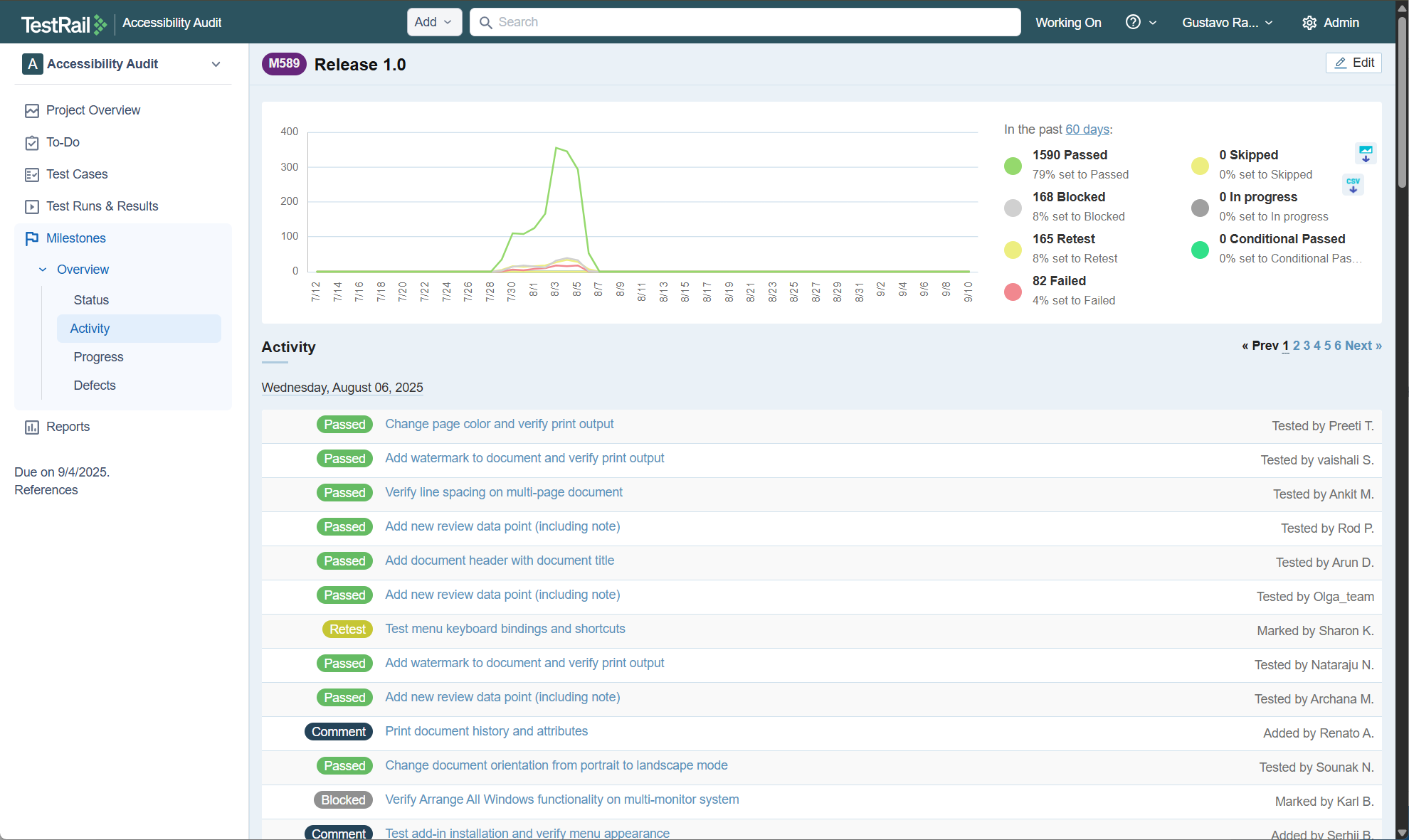Viewport: 1409px width, 840px height.
Task: Export activity data as CSV icon
Action: [x=1353, y=185]
